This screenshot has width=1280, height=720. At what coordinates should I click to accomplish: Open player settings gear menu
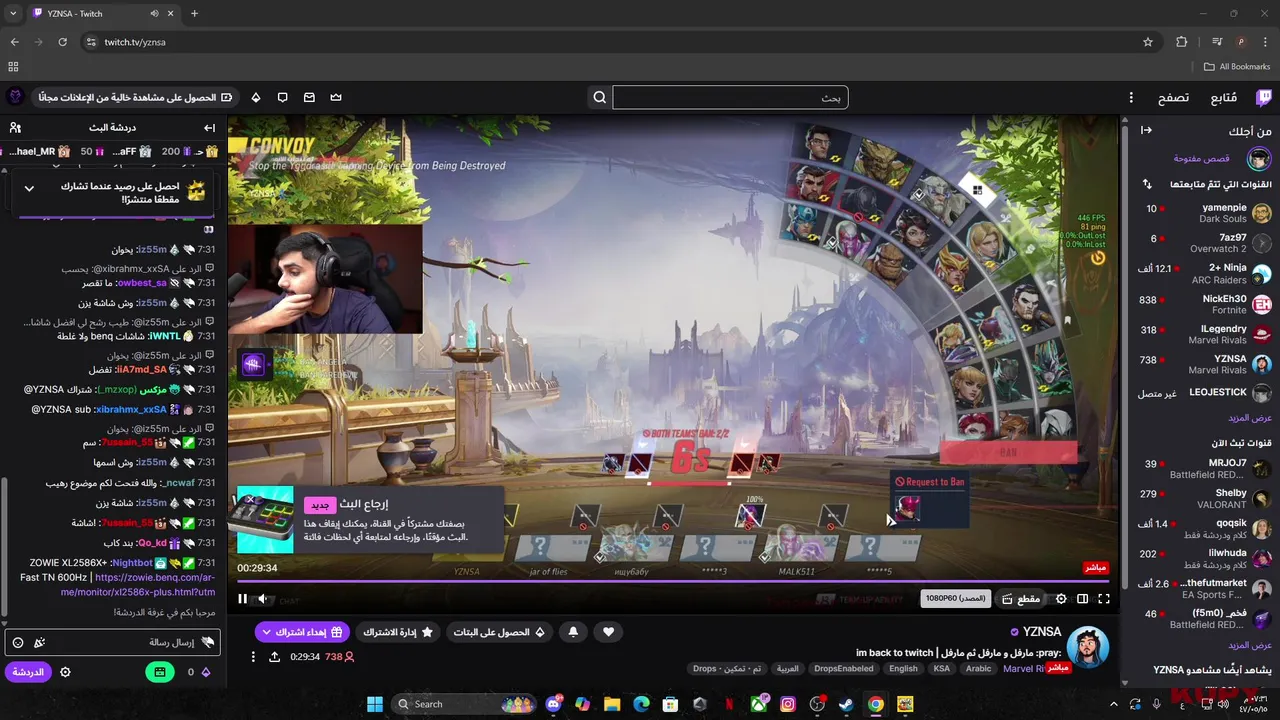(x=1061, y=599)
